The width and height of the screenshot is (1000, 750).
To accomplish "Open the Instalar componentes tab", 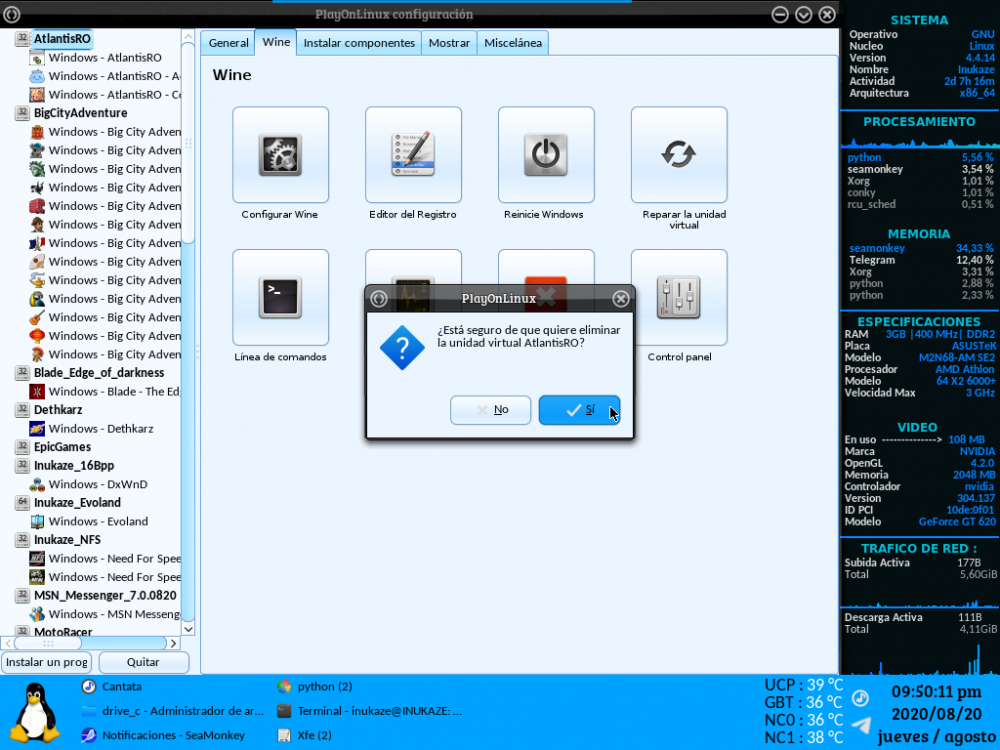I will click(359, 43).
